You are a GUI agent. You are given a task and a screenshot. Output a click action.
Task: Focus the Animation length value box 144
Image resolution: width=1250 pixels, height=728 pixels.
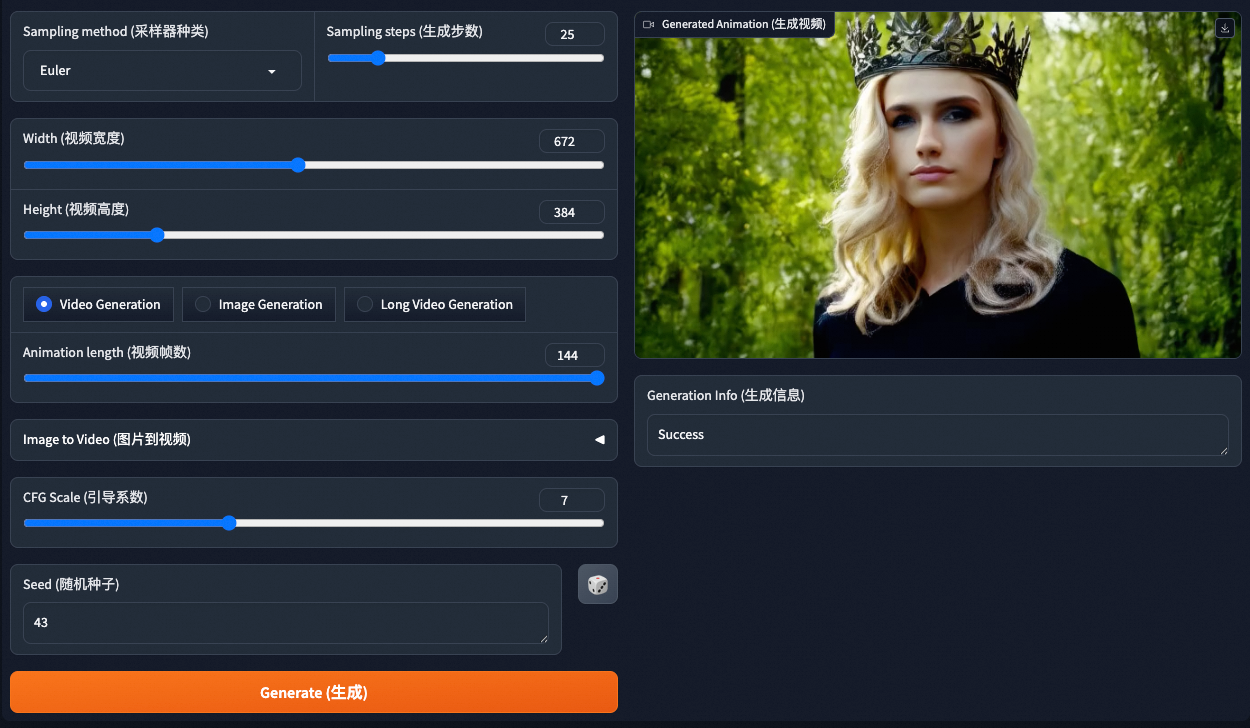pyautogui.click(x=575, y=355)
